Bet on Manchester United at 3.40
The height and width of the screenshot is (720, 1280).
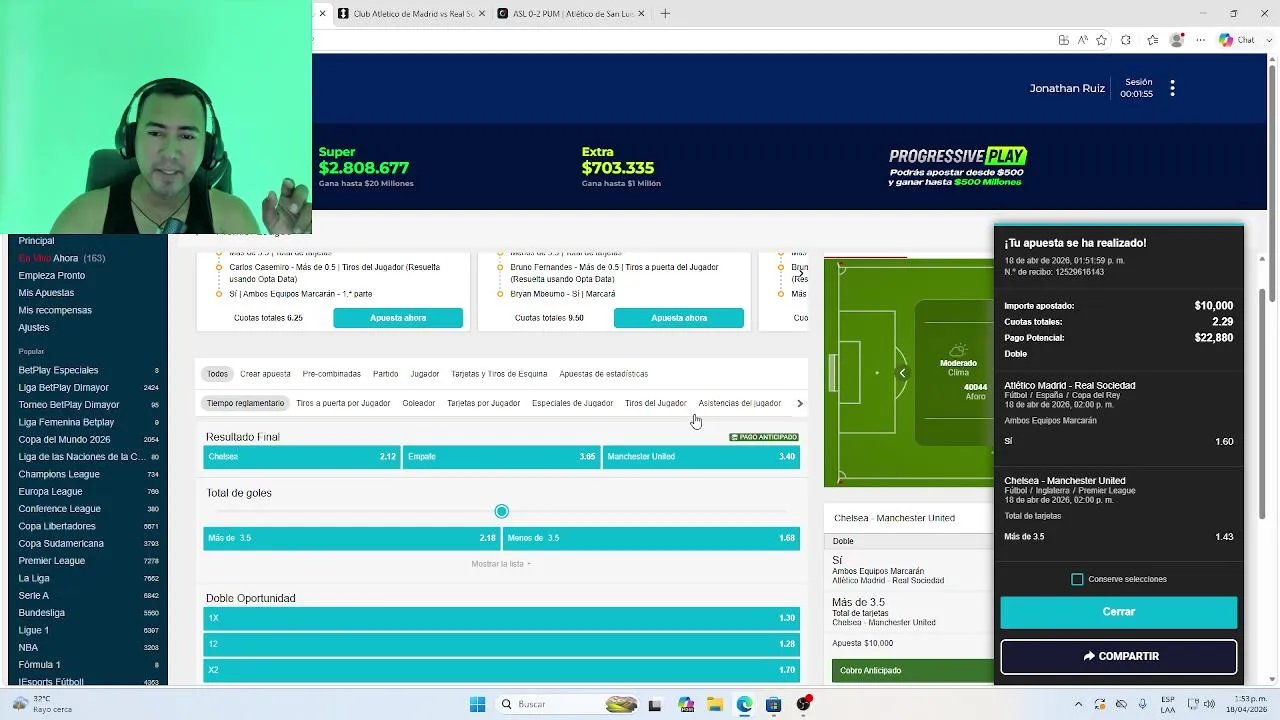(x=701, y=457)
